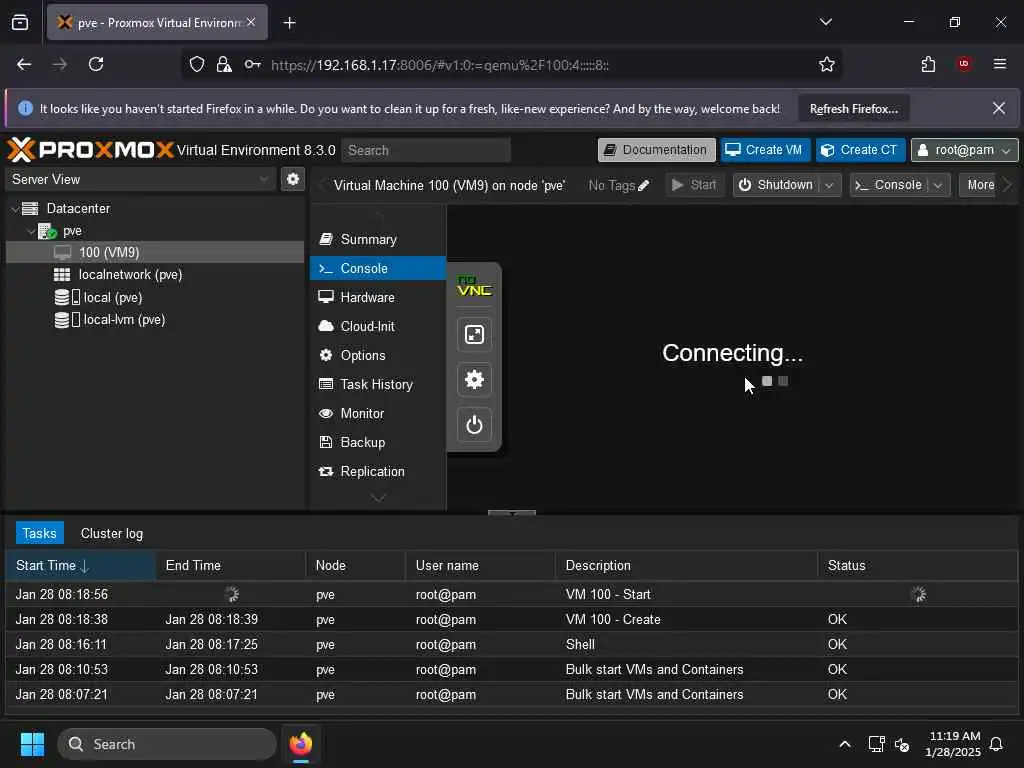Screen dimensions: 1024x768
Task: Switch to Tasks tab
Action: coord(39,534)
